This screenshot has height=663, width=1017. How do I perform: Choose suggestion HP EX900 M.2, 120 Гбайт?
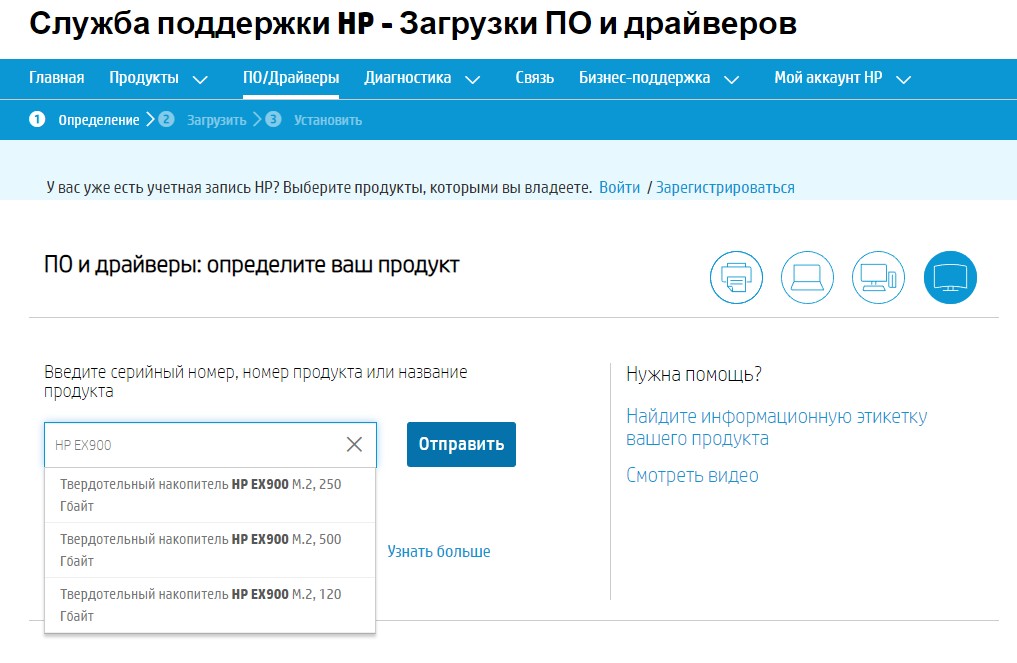(210, 605)
